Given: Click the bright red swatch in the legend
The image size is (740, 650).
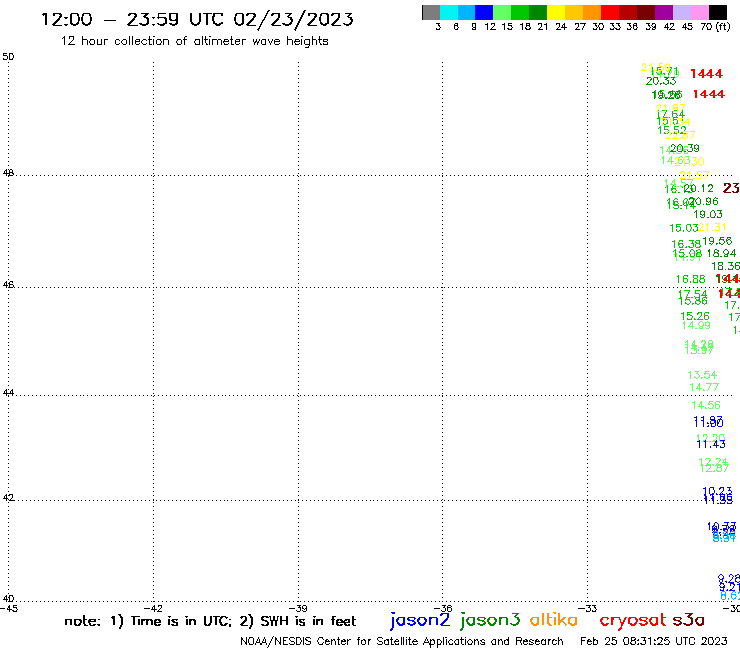Looking at the screenshot, I should tap(610, 12).
